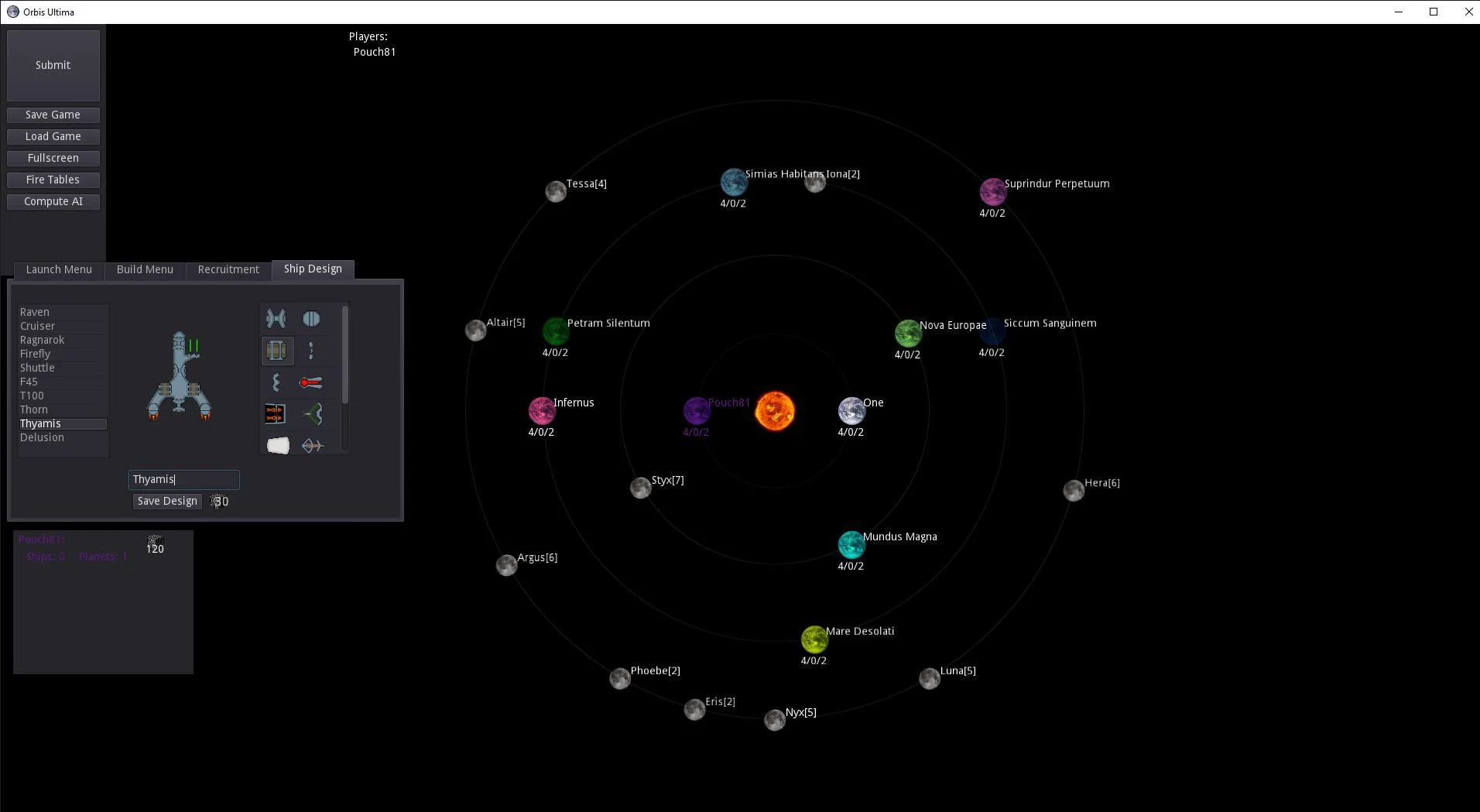This screenshot has height=812, width=1480.
Task: Select the white planet One
Action: coord(851,411)
